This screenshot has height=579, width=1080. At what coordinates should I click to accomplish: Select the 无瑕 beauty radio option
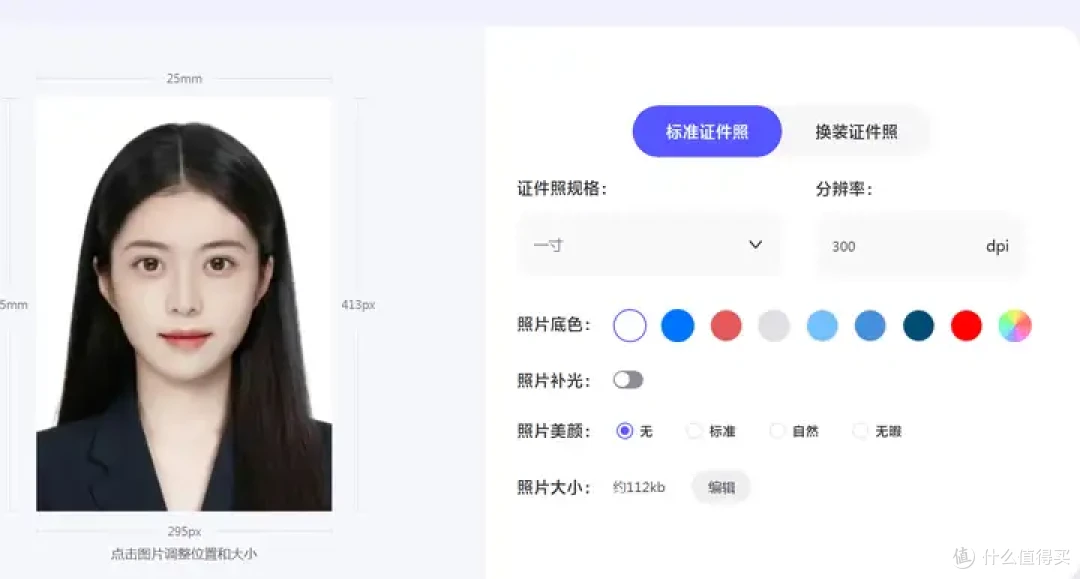click(x=860, y=431)
